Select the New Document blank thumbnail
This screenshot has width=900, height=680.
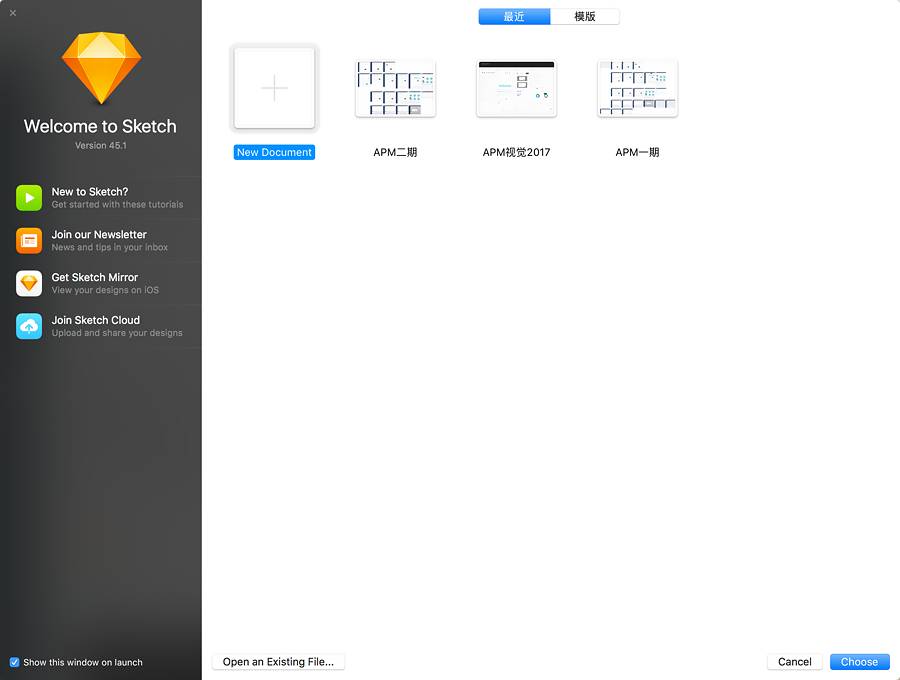274,88
